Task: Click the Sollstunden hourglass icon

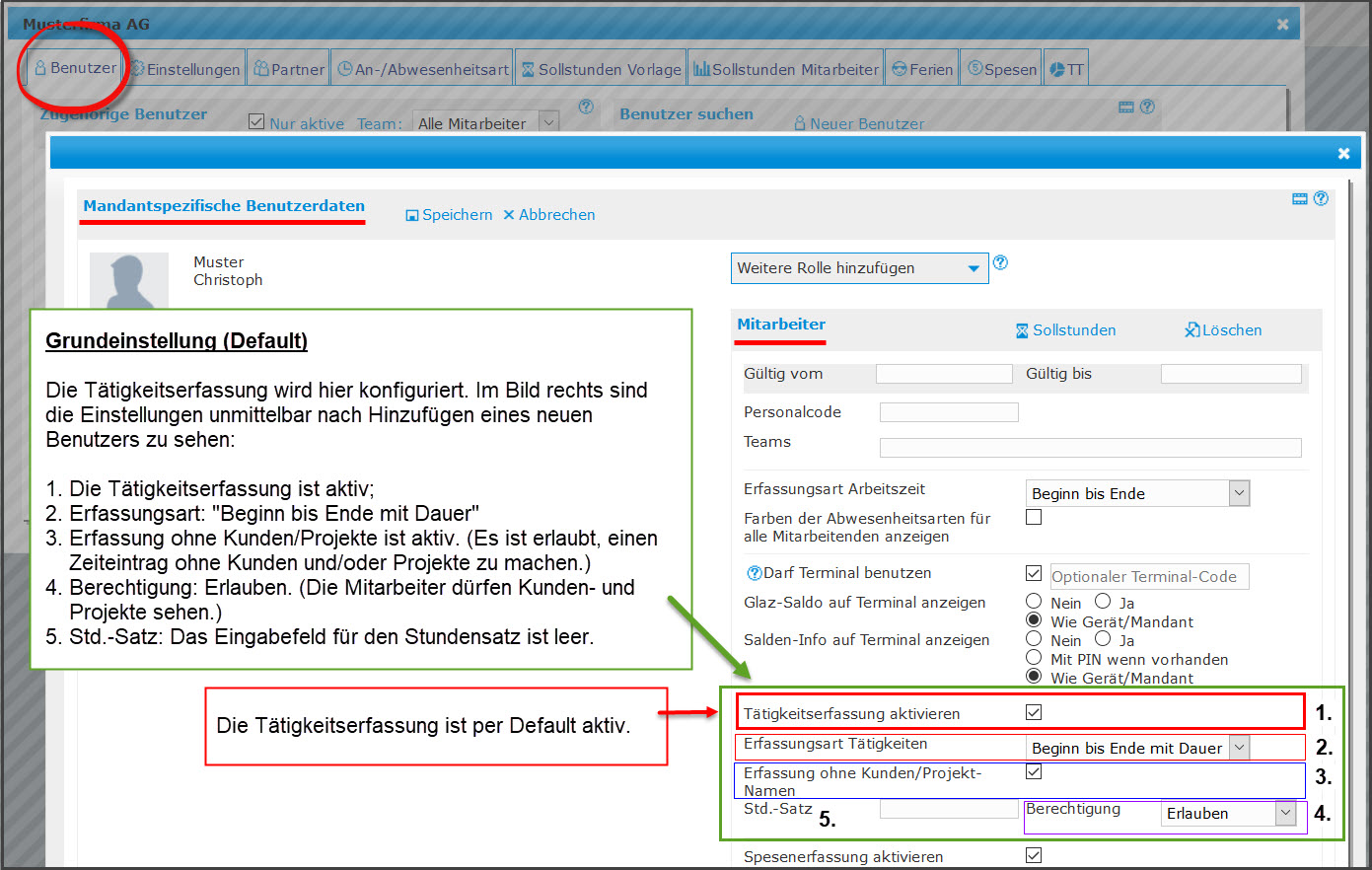Action: [1023, 330]
